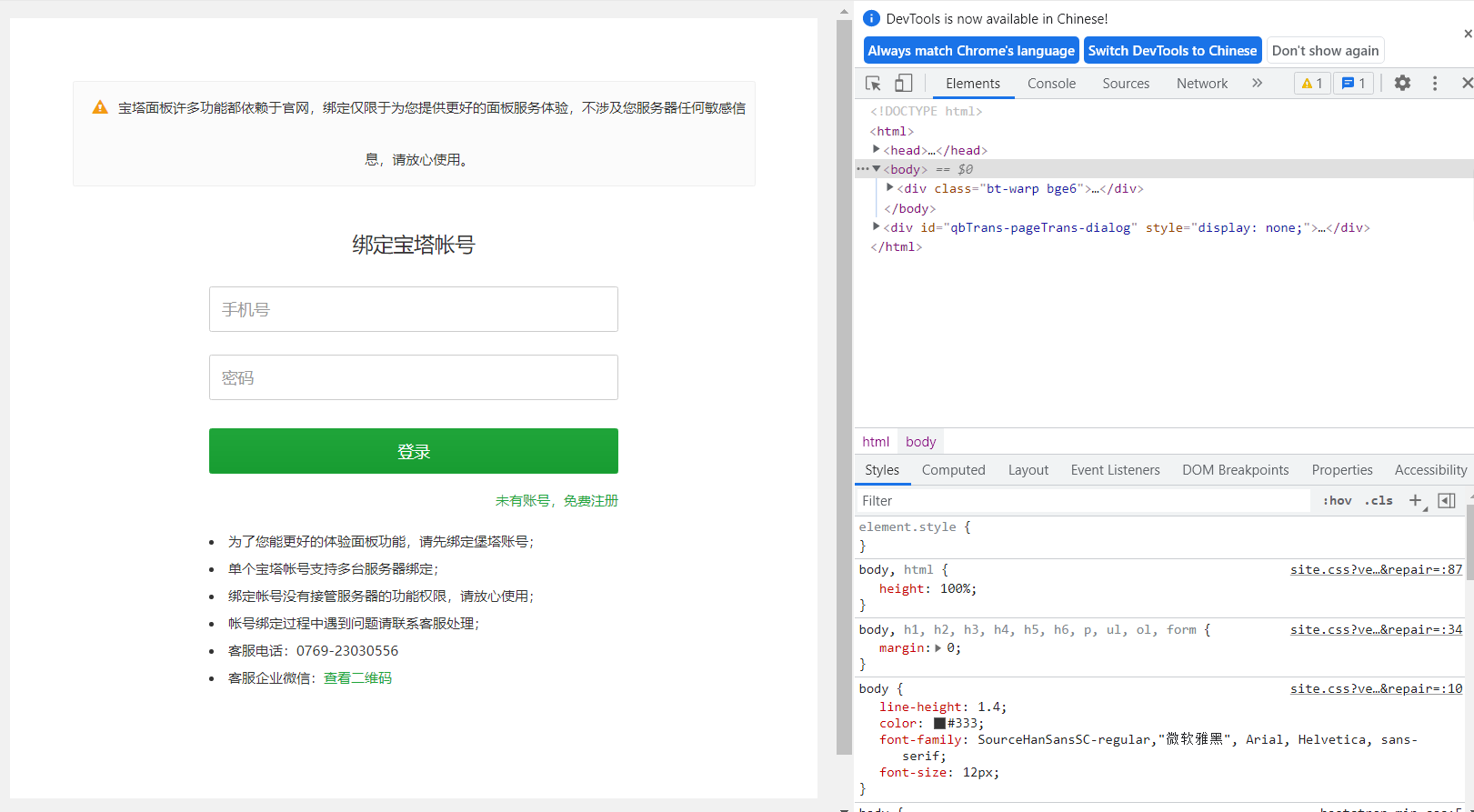Click the #333 color swatch

(939, 723)
